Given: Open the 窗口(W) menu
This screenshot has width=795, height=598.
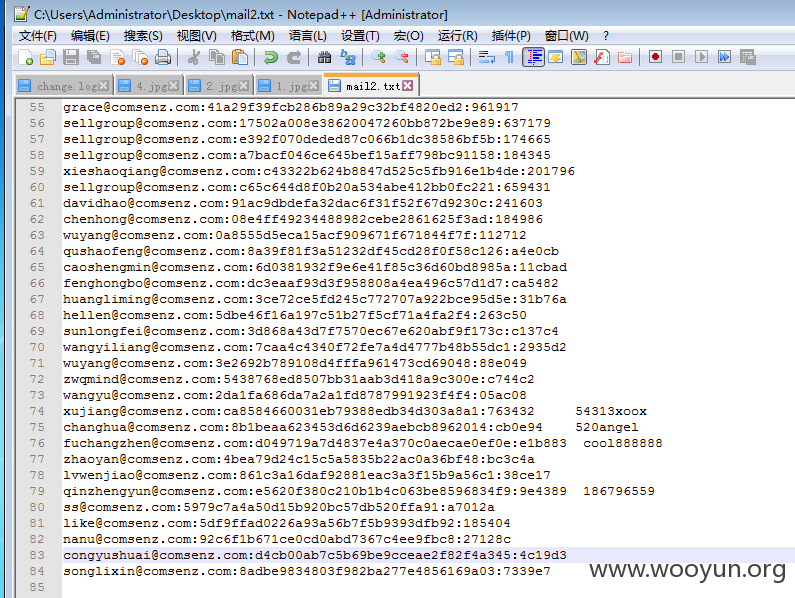Looking at the screenshot, I should (x=566, y=36).
